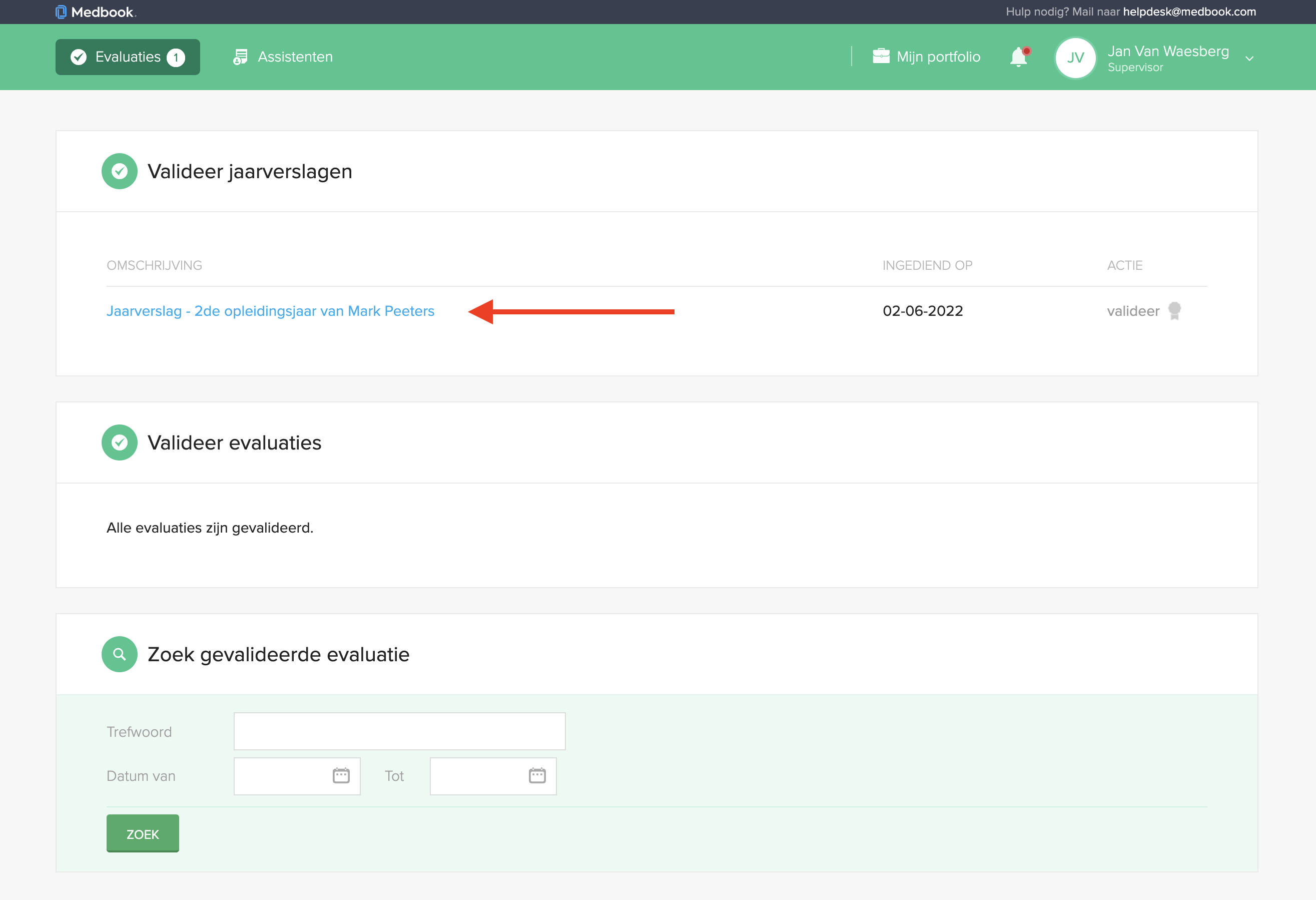Click the Mijn portfolio briefcase icon
The width and height of the screenshot is (1316, 900).
pos(881,56)
